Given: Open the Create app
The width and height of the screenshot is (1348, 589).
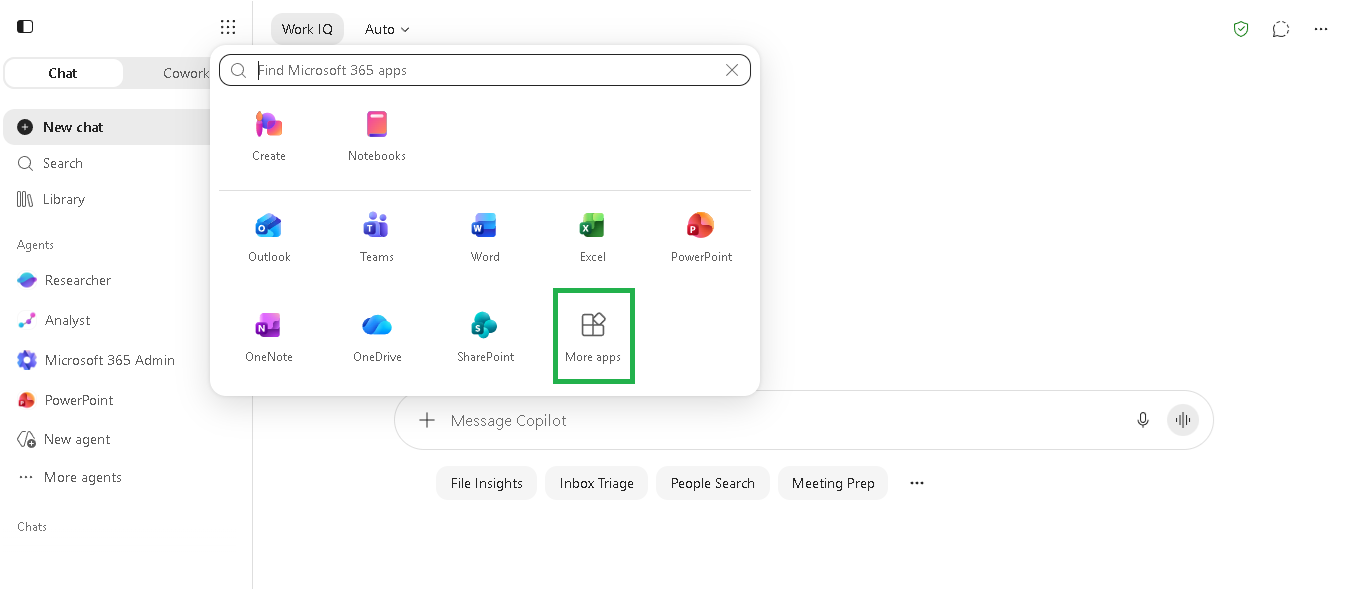Looking at the screenshot, I should 269,136.
